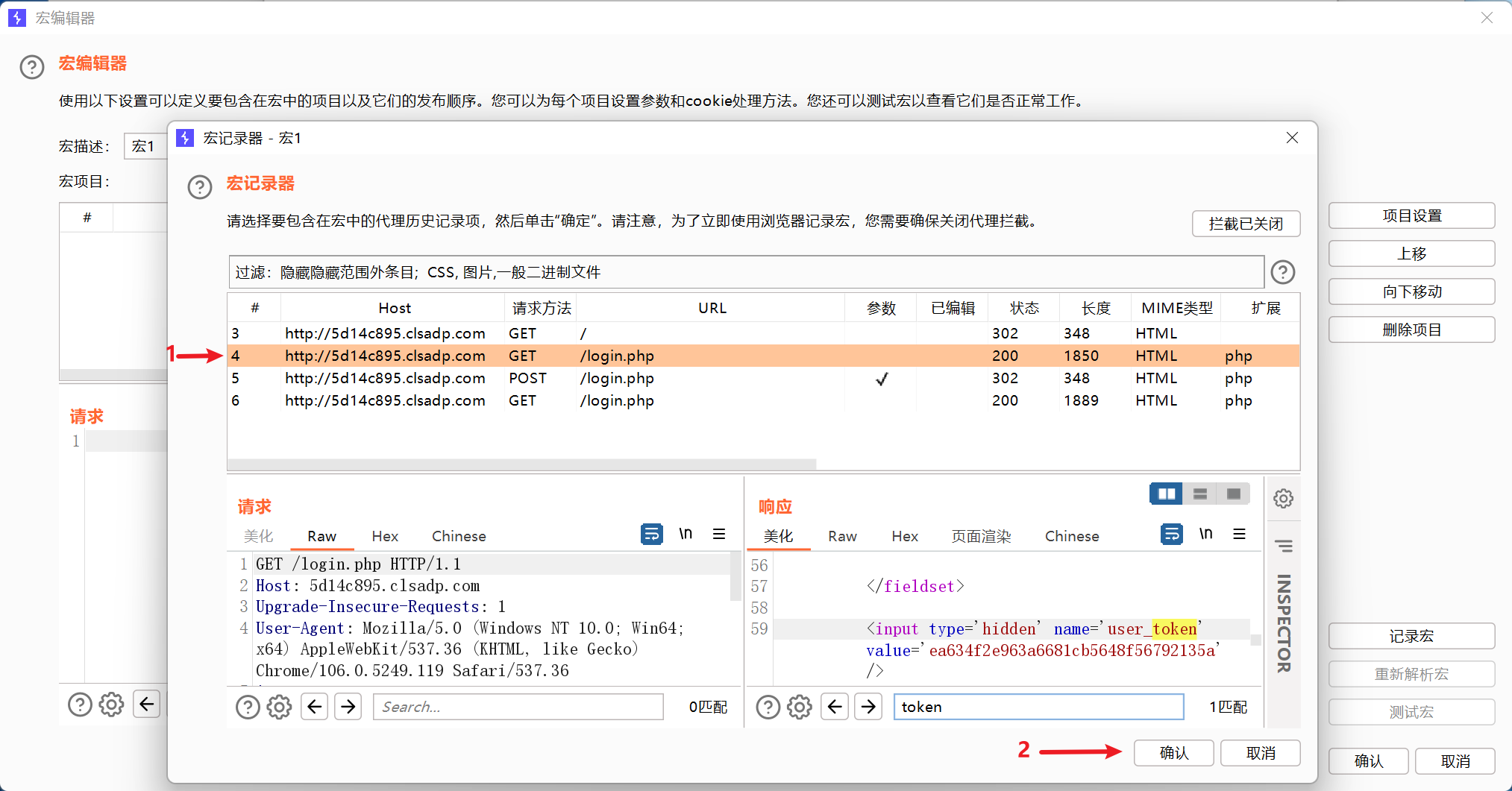Select response 美化 tab
The width and height of the screenshot is (1512, 791).
[x=778, y=536]
